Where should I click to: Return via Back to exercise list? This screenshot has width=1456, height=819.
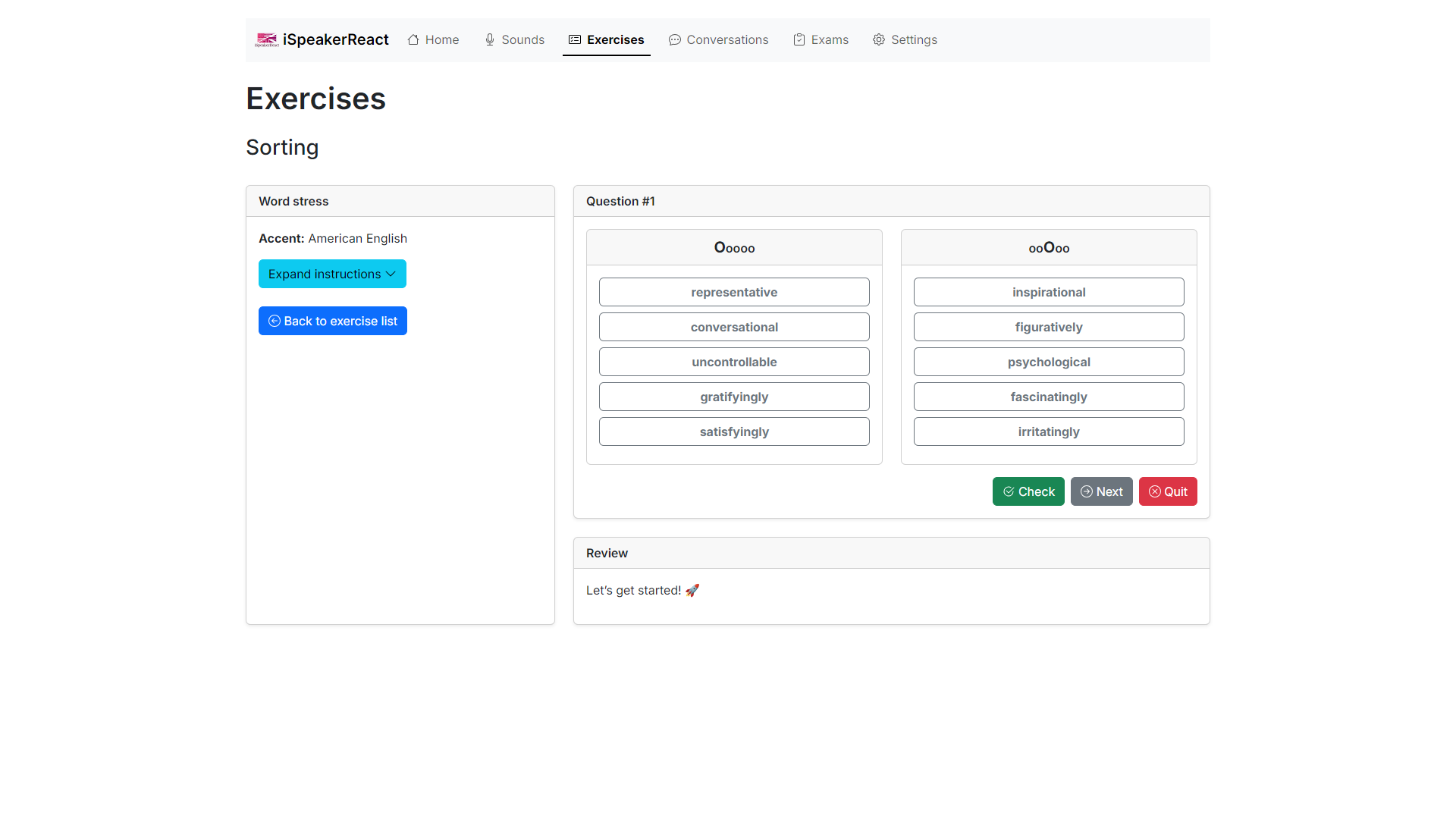click(333, 321)
